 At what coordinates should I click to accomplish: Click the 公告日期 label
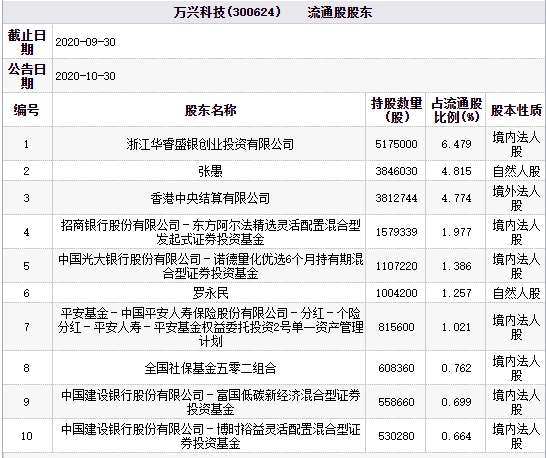pyautogui.click(x=27, y=76)
